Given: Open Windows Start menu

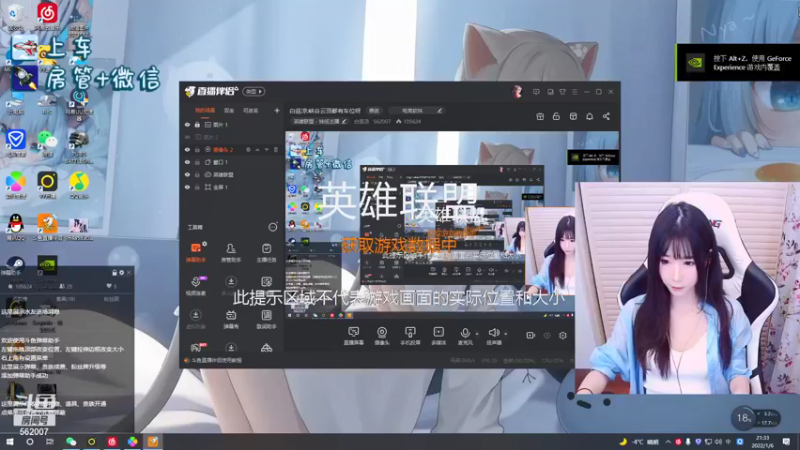Looking at the screenshot, I should (x=10, y=441).
